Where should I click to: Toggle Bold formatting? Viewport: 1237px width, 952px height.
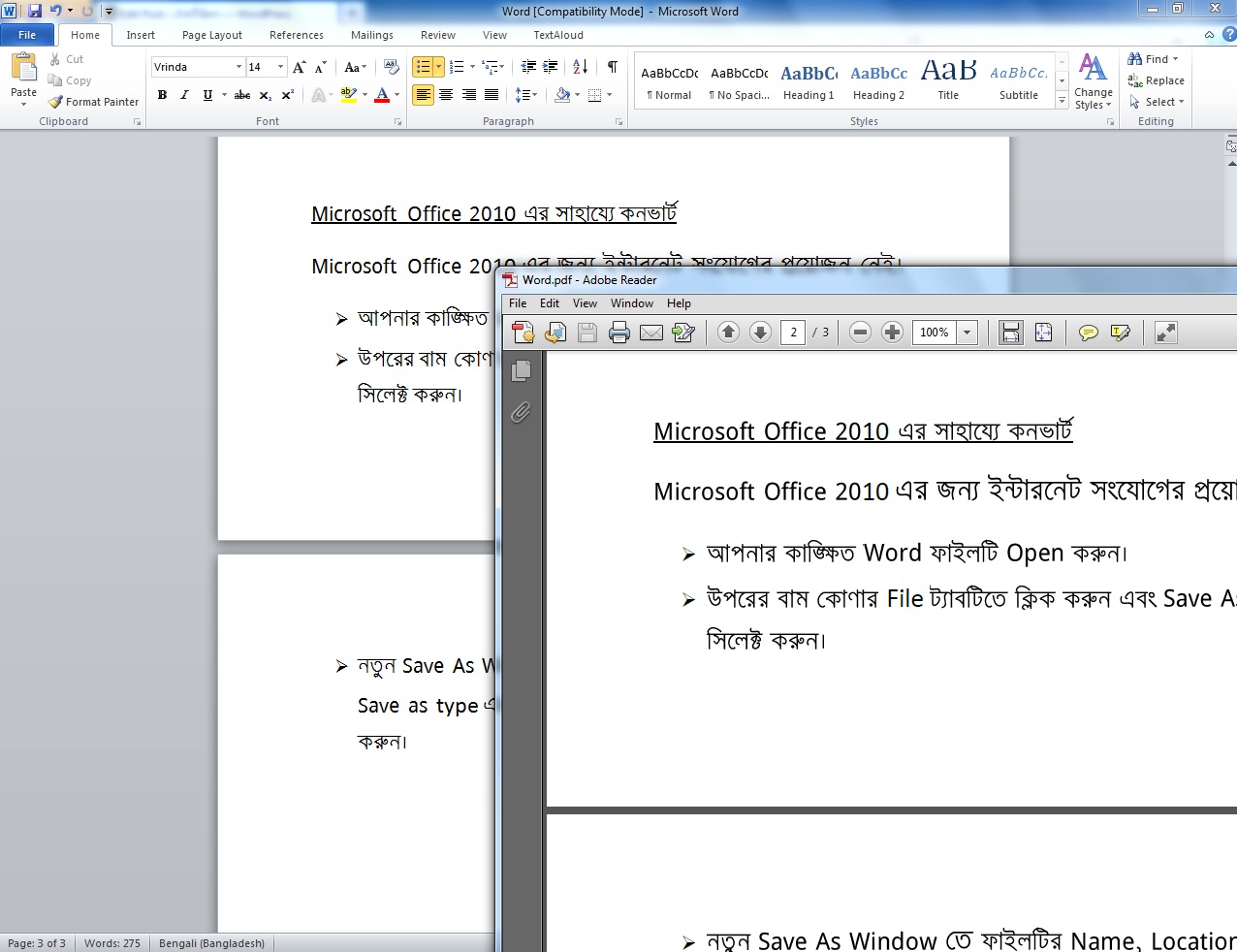[x=162, y=95]
